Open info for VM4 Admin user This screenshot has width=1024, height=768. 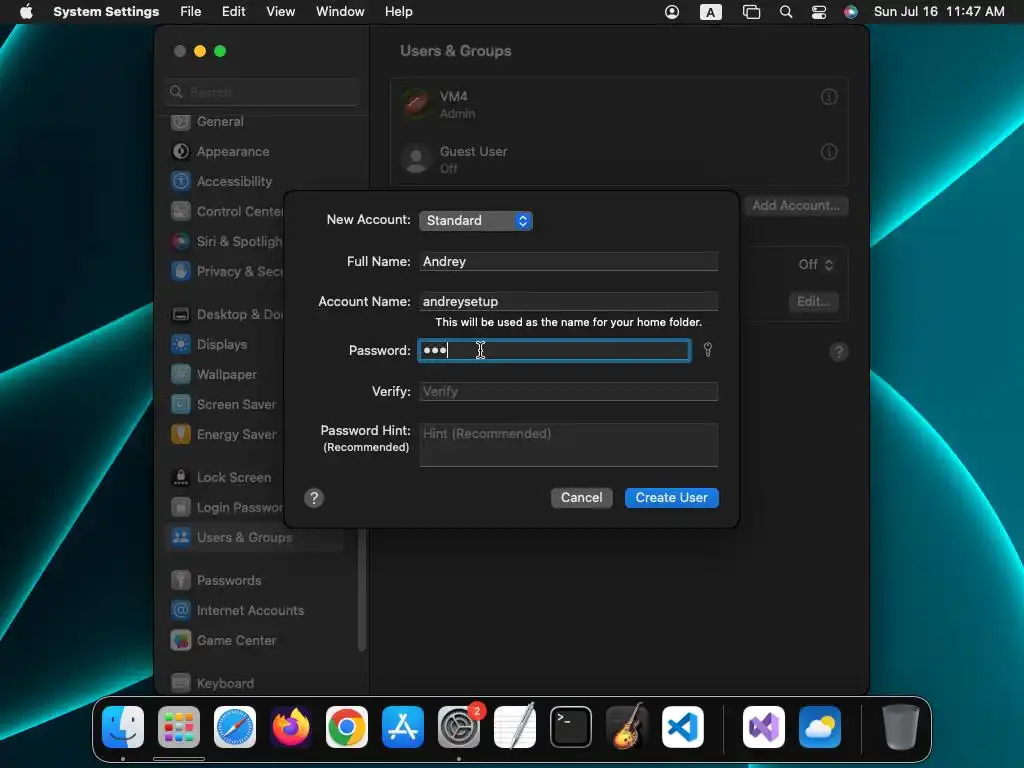[829, 97]
